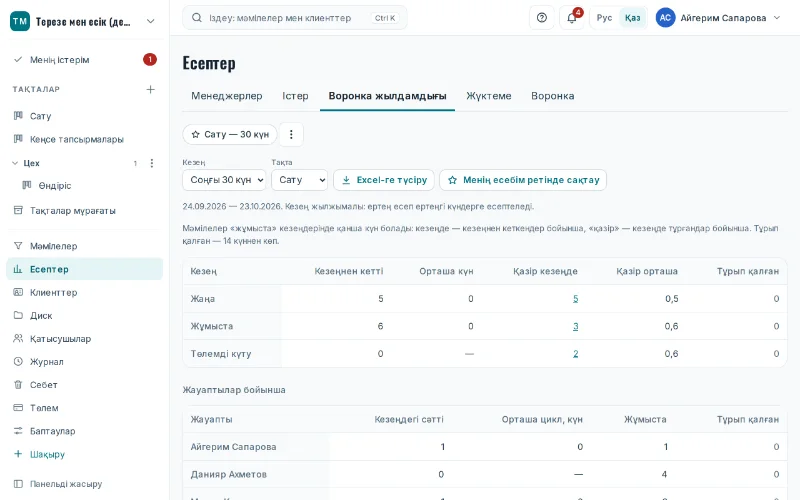Click Менің есебім ретінде сақтау button
Screen dimensions: 800x500
[523, 180]
